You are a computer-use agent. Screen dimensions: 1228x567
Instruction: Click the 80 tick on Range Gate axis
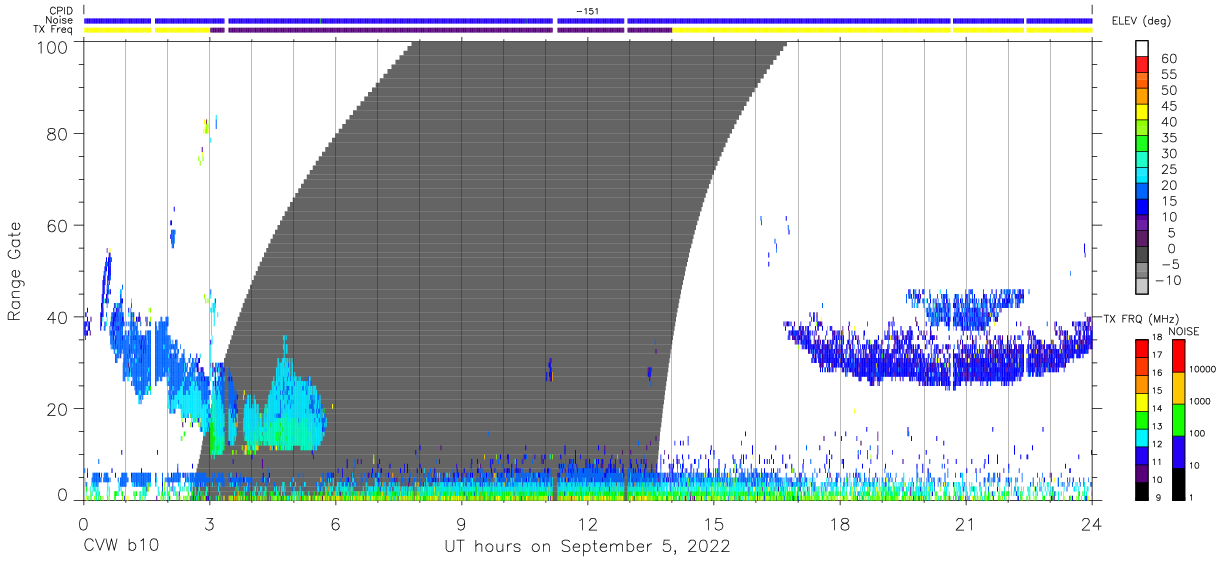[x=60, y=134]
